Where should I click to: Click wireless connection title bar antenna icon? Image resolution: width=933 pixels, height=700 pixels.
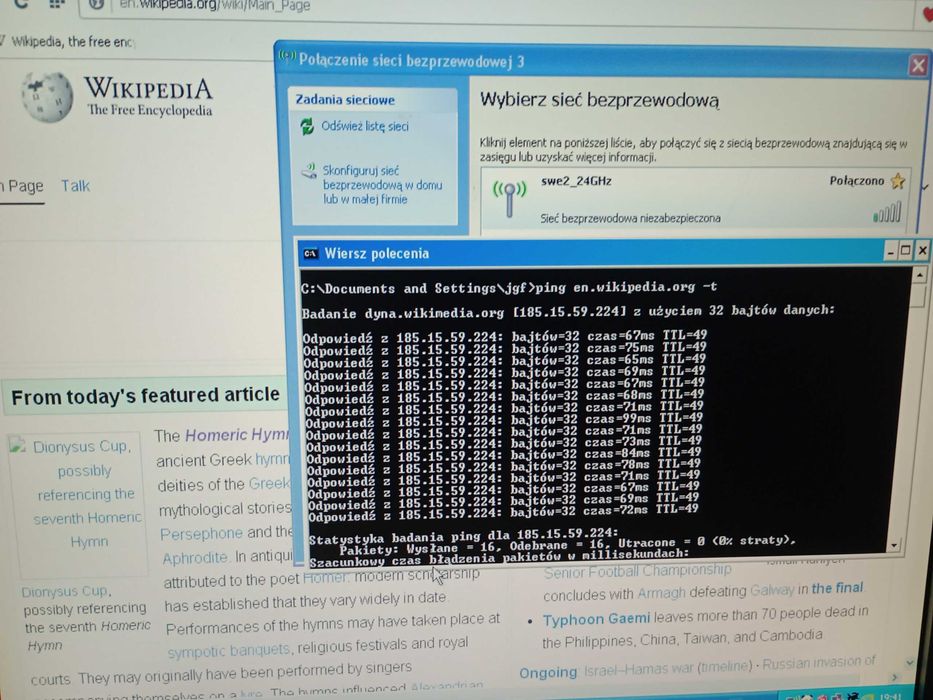click(287, 57)
